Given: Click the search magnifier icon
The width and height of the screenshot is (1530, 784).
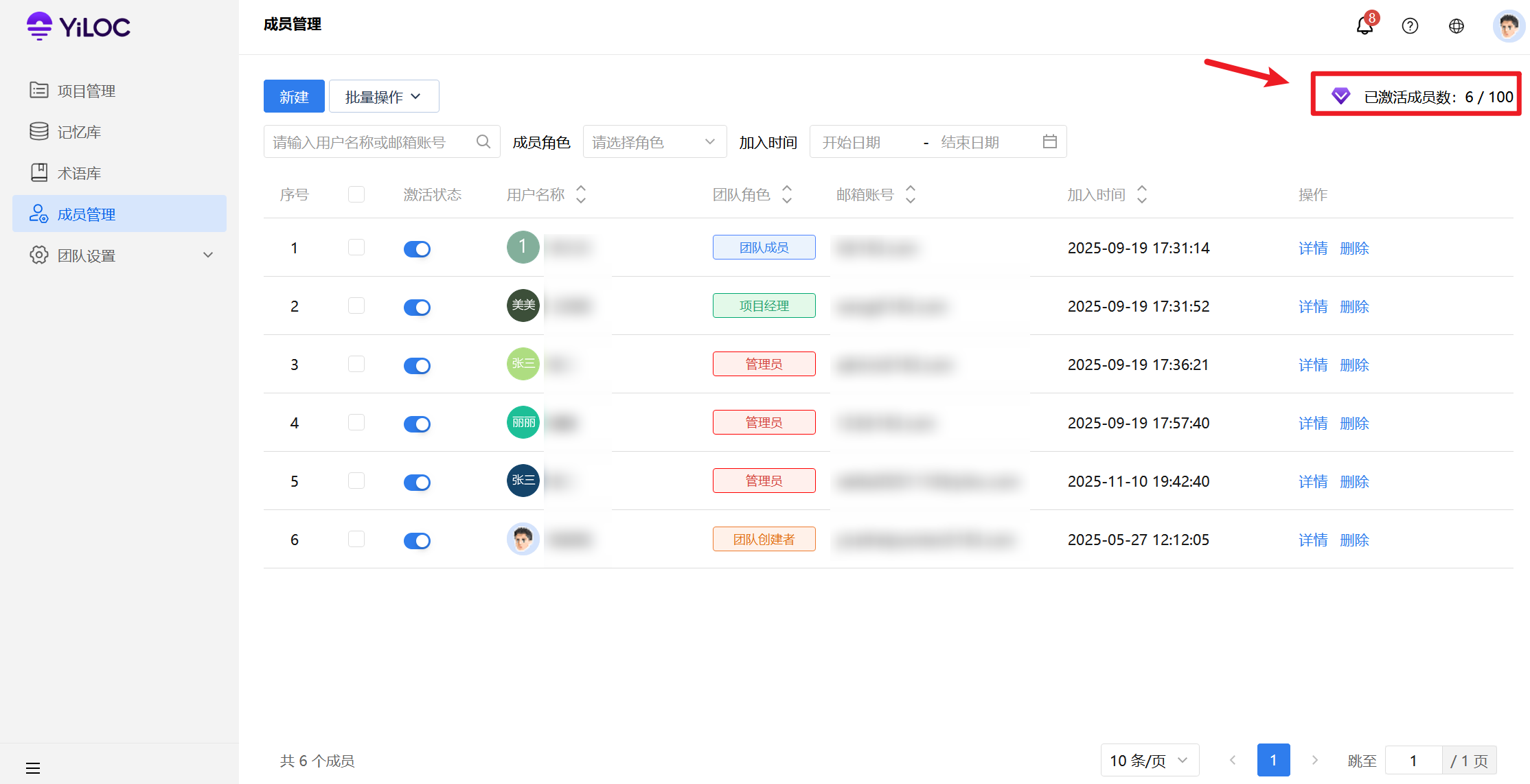Looking at the screenshot, I should click(x=483, y=141).
